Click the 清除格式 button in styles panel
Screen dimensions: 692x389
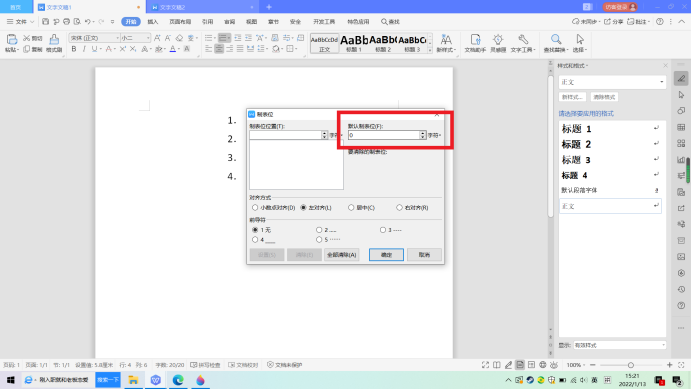click(604, 97)
